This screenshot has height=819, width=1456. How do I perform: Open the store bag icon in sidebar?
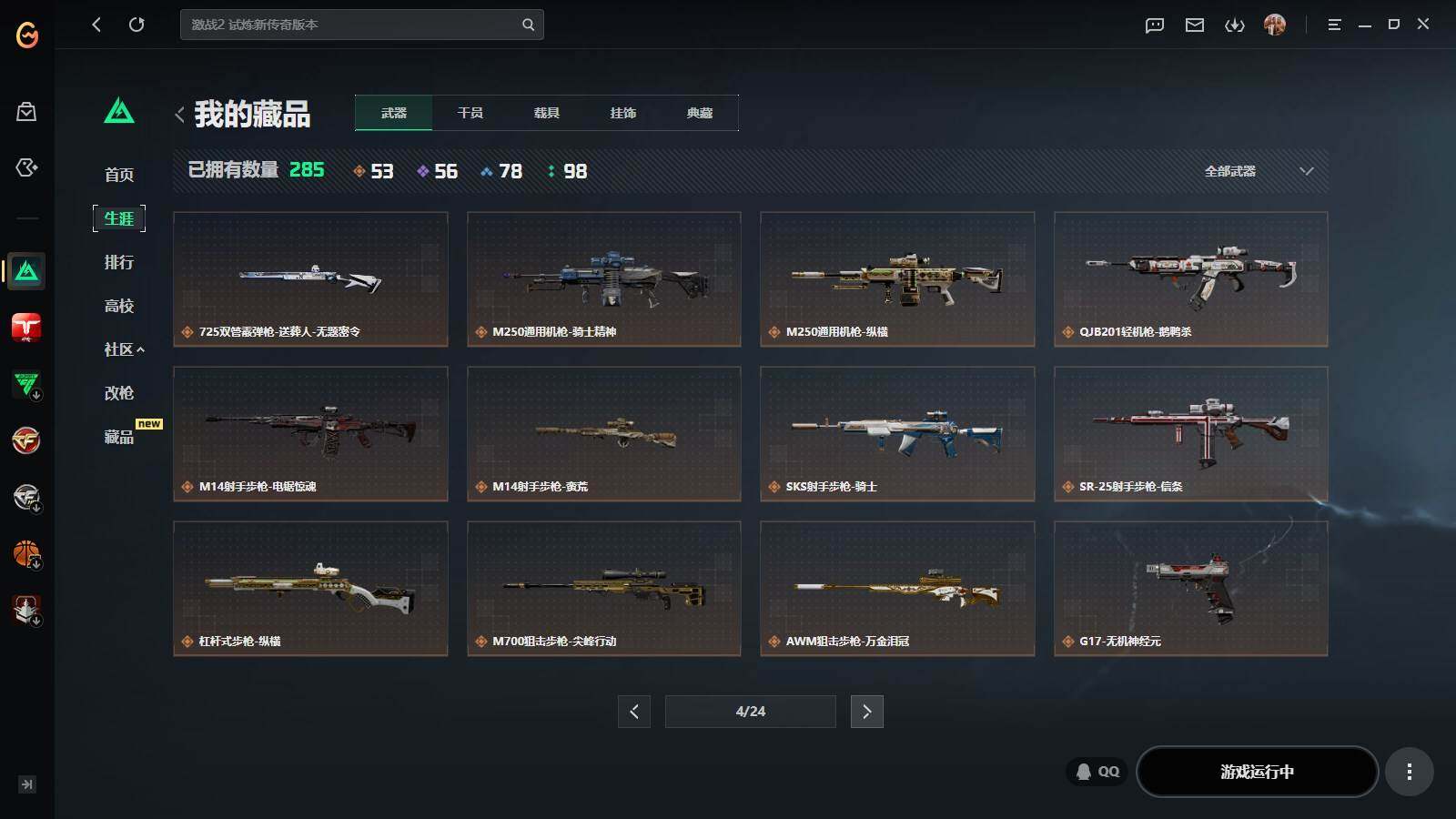tap(26, 111)
